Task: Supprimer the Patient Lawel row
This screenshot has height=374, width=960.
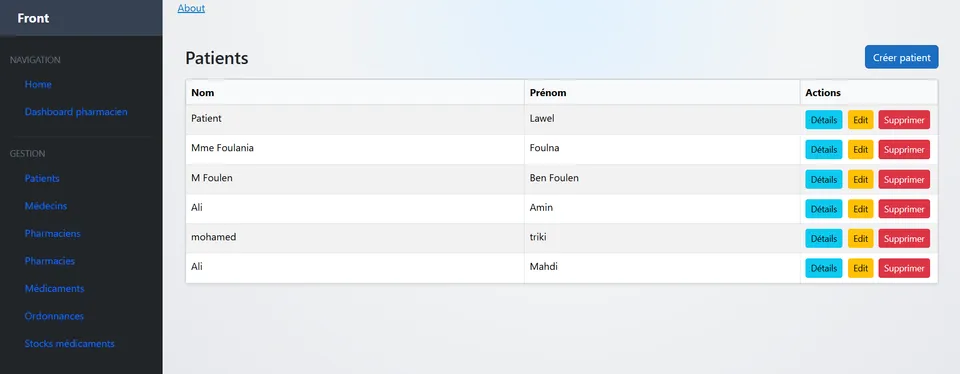Action: [x=904, y=120]
